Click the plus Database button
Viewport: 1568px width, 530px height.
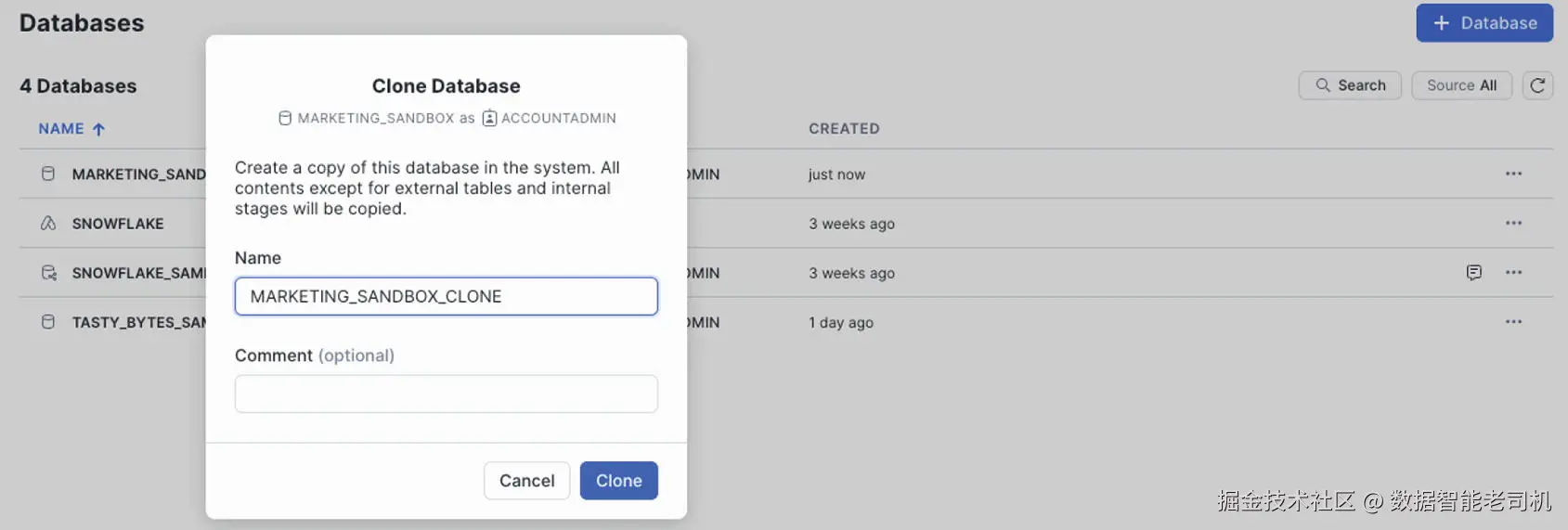[x=1484, y=23]
